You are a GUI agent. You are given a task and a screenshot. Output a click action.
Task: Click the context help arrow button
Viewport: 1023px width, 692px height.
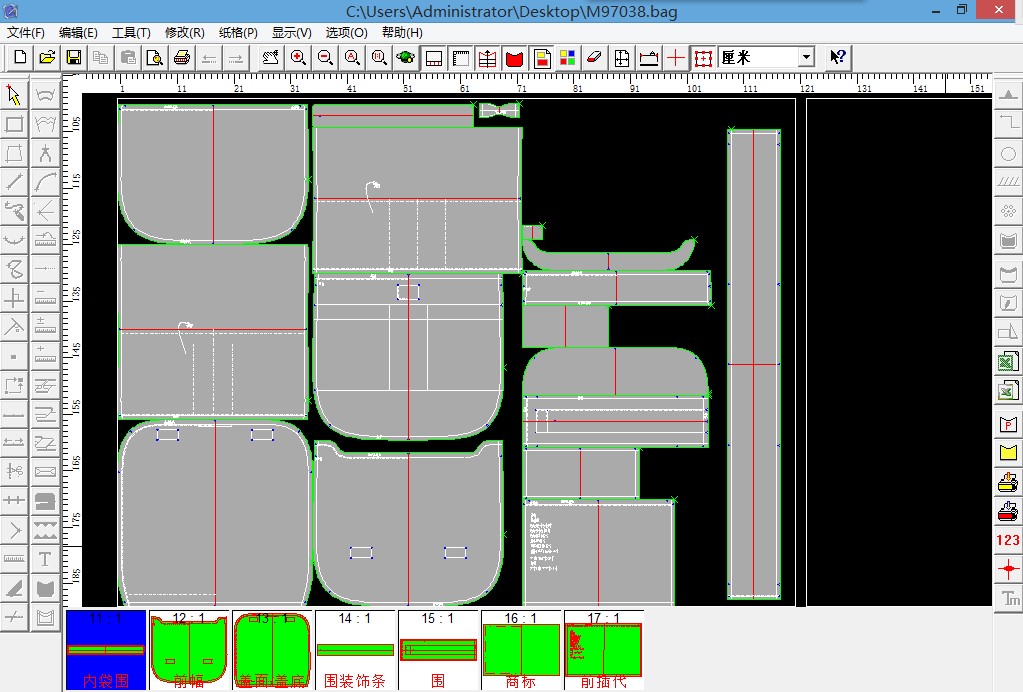838,58
